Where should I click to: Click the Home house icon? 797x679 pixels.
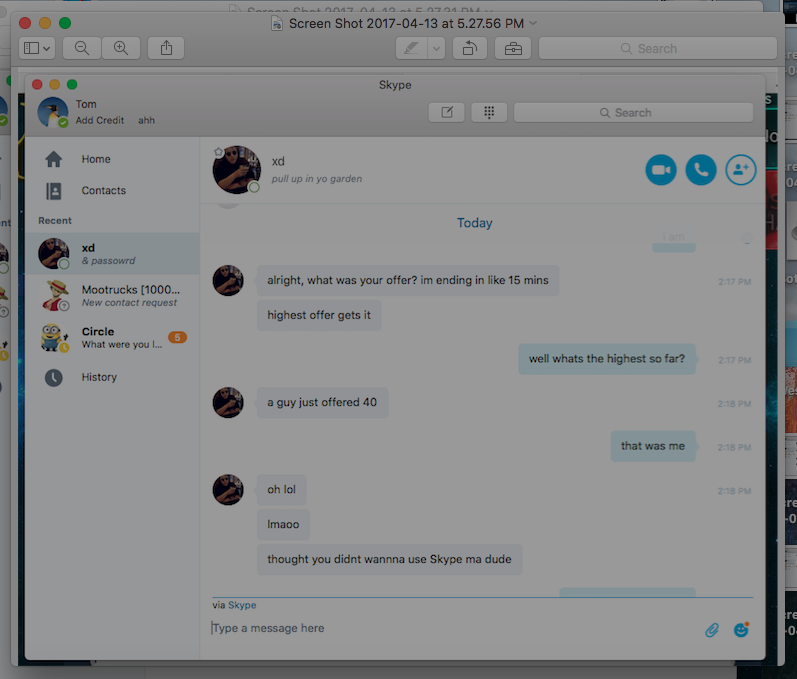click(x=54, y=159)
